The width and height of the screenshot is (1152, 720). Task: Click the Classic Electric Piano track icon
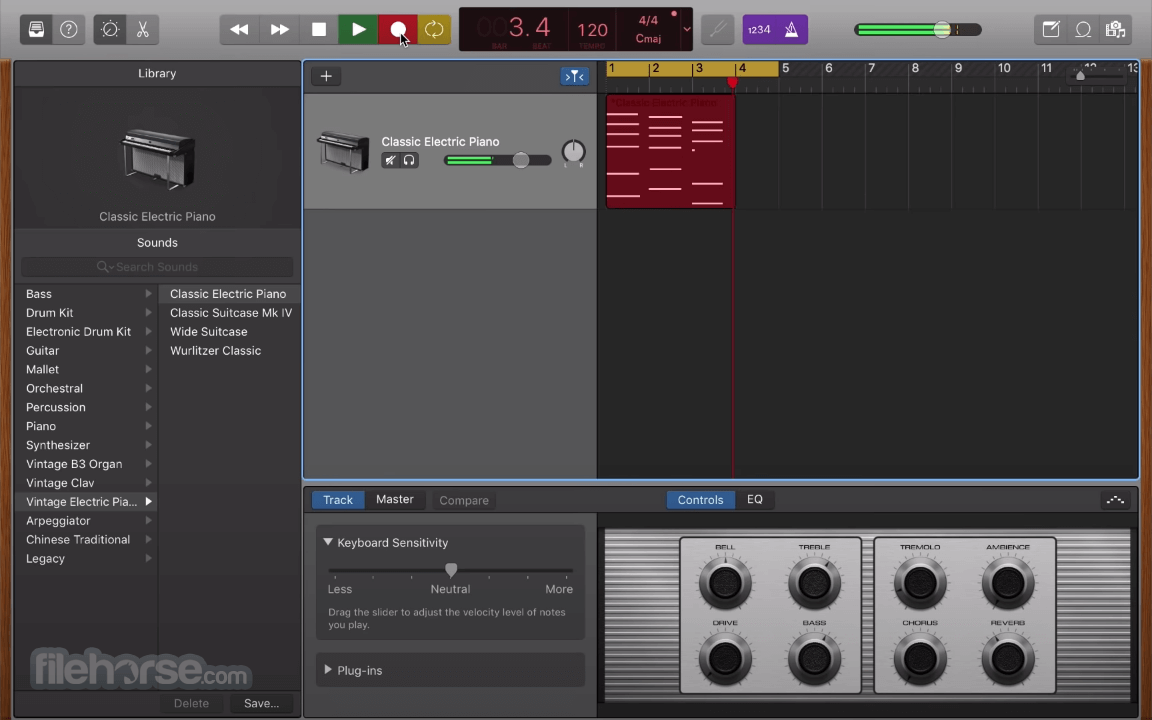click(343, 151)
